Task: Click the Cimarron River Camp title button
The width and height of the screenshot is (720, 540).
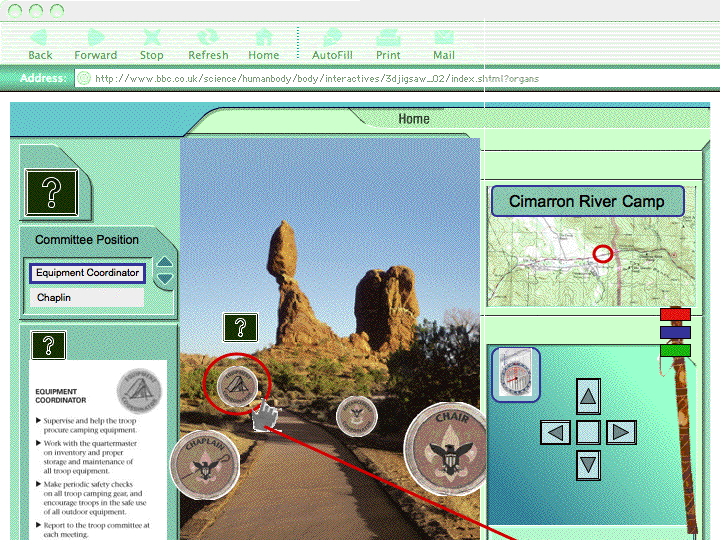Action: click(x=586, y=201)
